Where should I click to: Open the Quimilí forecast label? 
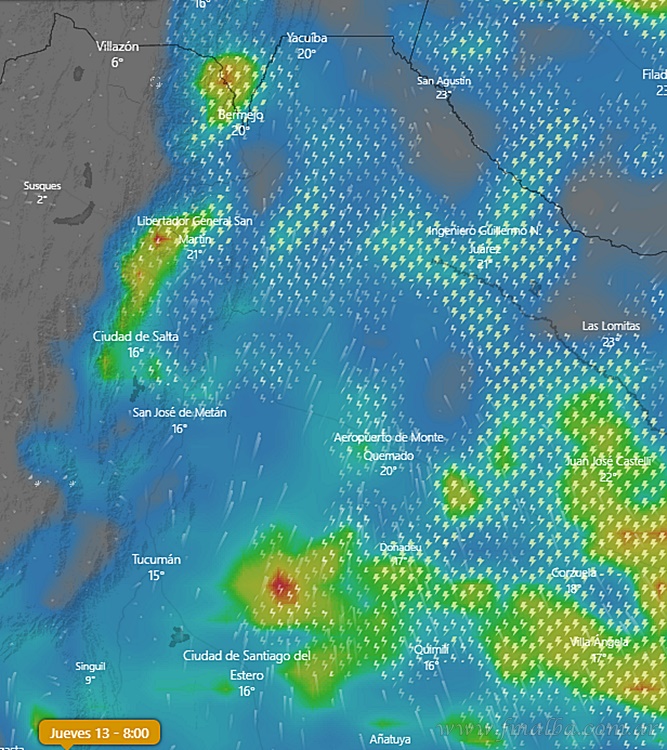[x=431, y=650]
